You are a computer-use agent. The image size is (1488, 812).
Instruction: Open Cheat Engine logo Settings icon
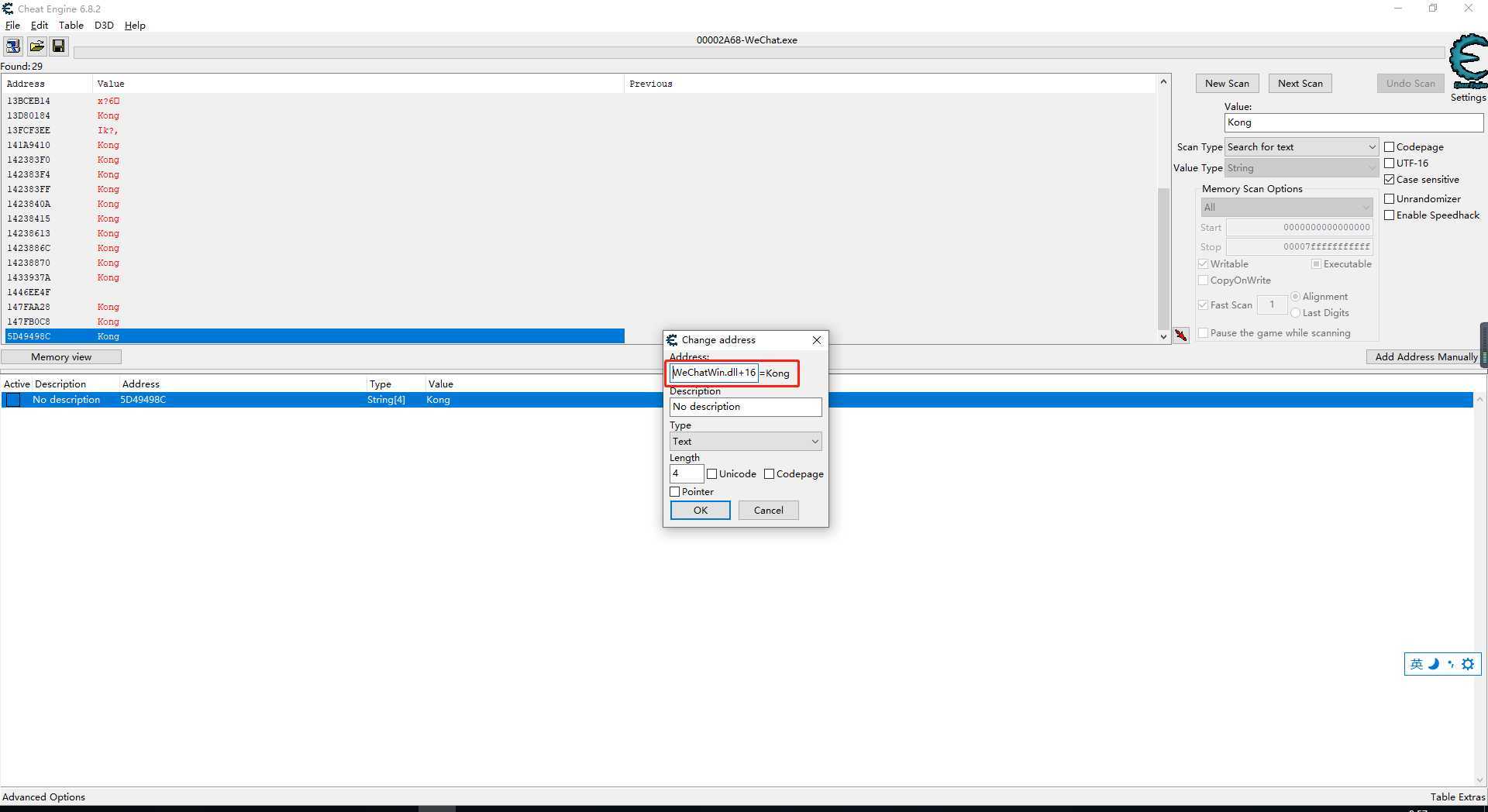pos(1468,63)
